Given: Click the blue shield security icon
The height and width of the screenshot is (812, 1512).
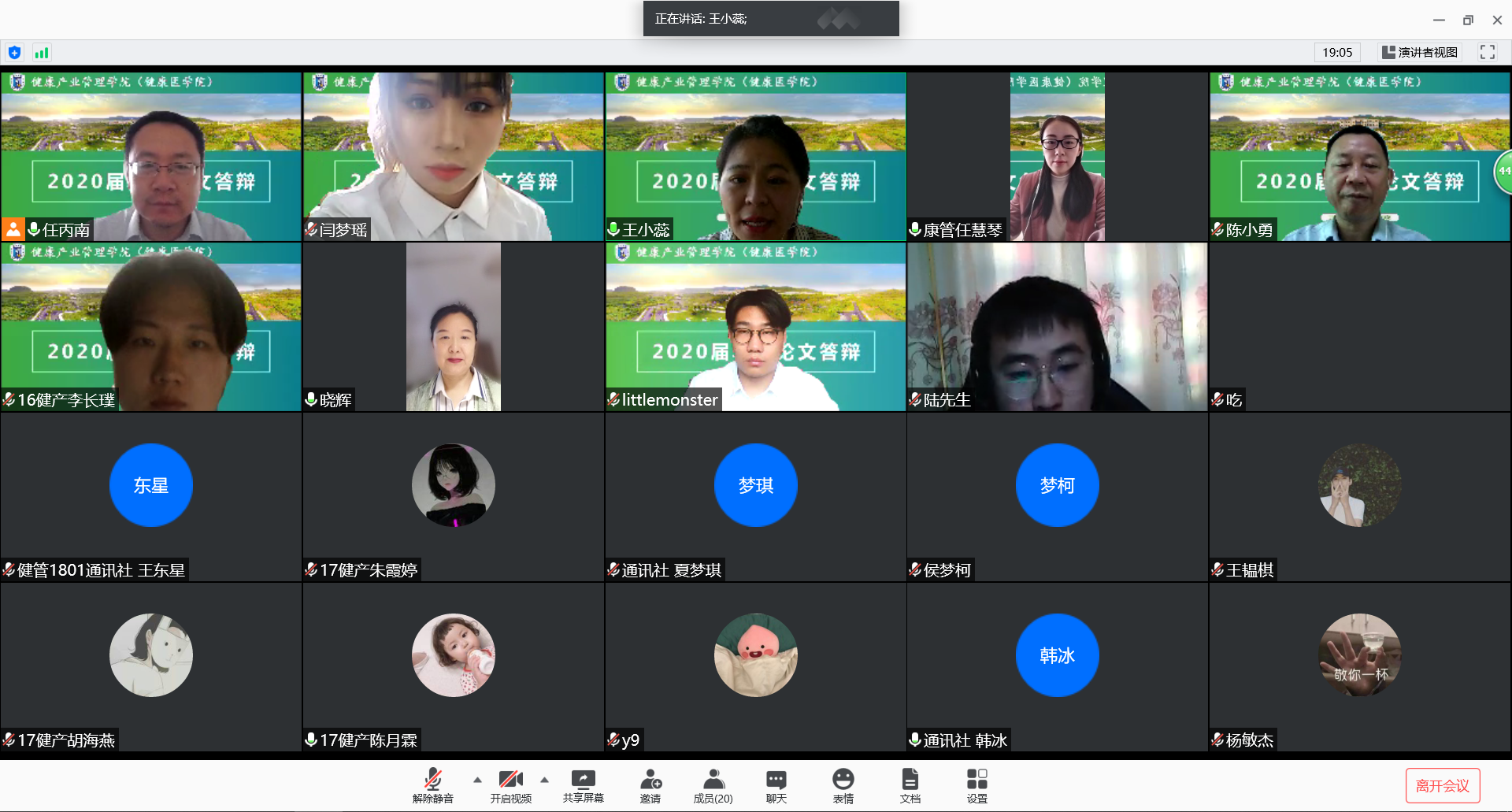Looking at the screenshot, I should 14,53.
